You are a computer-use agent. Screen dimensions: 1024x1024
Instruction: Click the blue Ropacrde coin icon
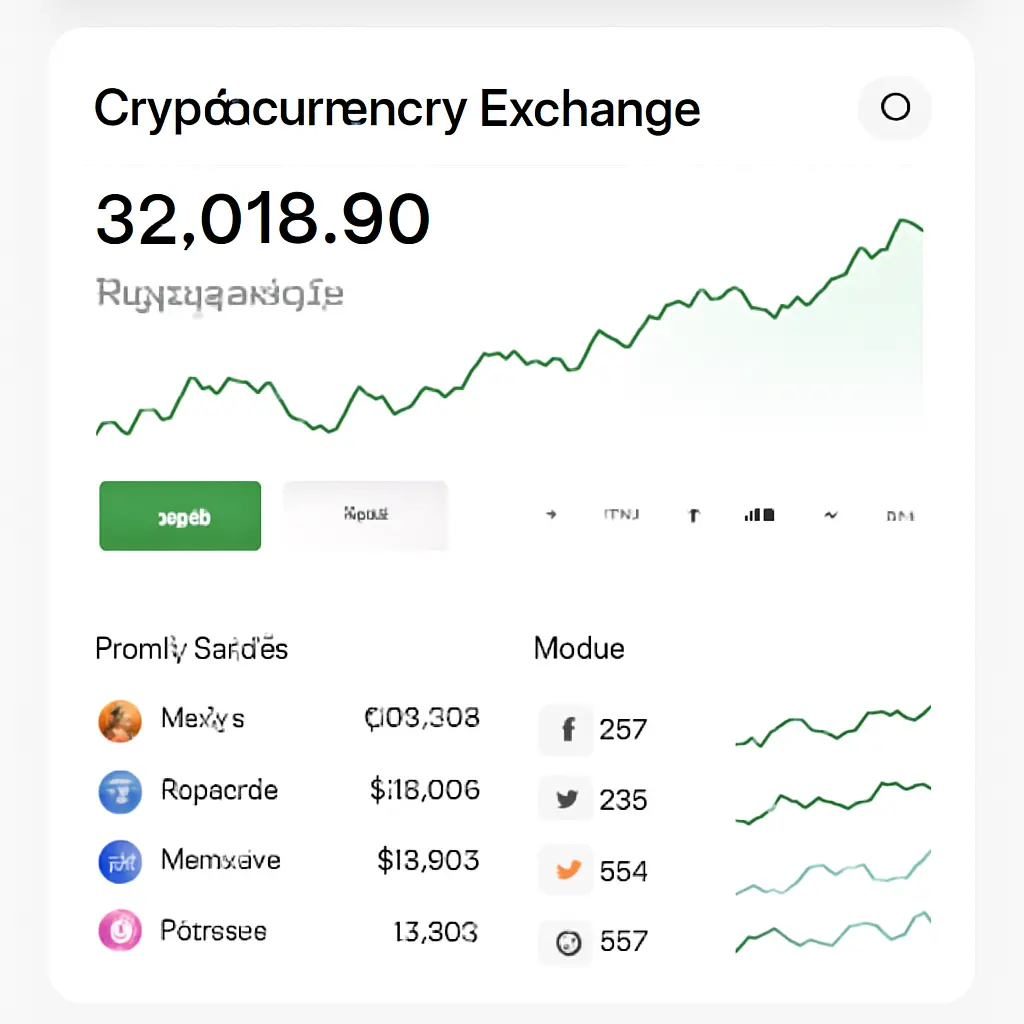[120, 791]
